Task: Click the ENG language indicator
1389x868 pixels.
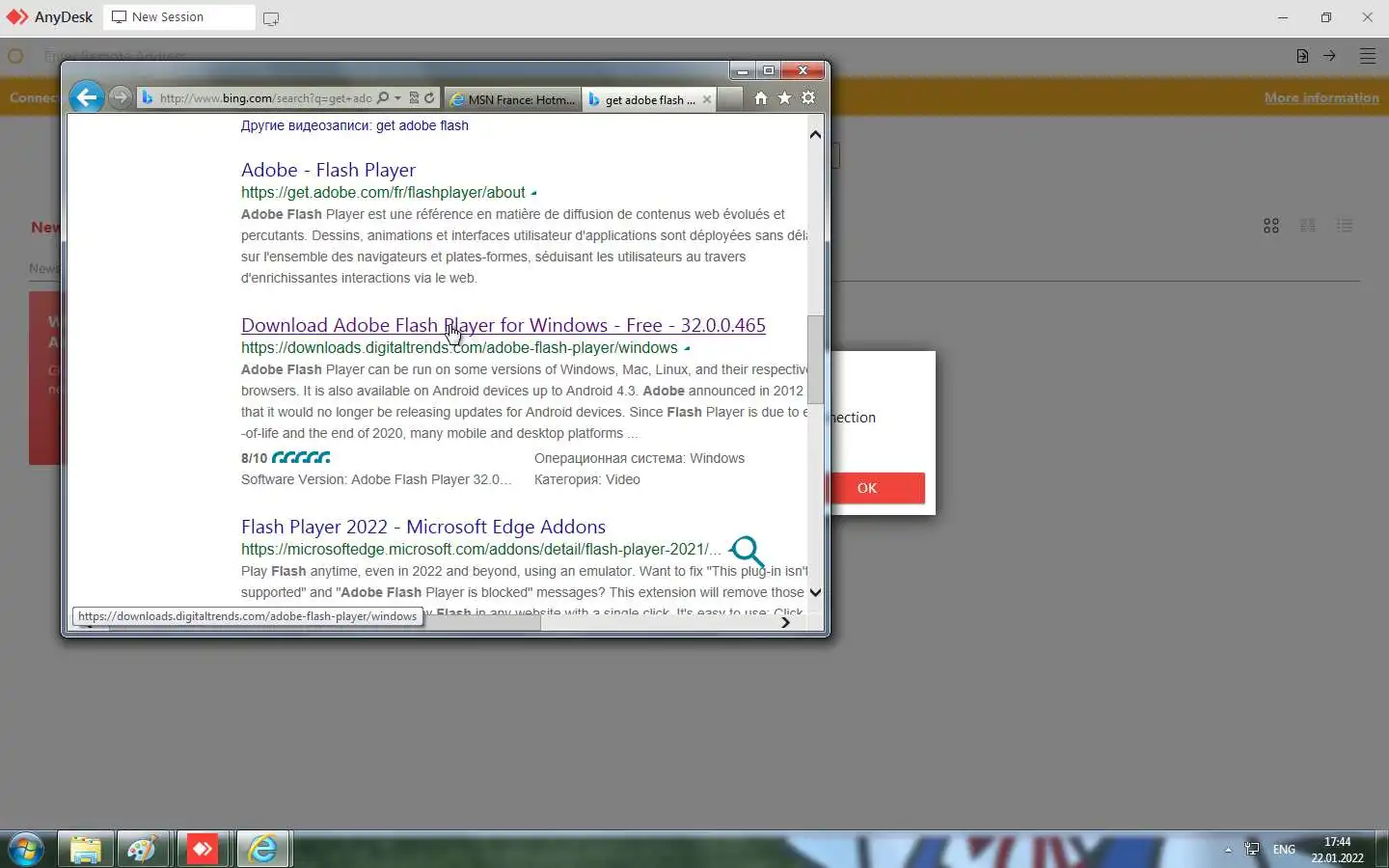Action: [x=1284, y=850]
